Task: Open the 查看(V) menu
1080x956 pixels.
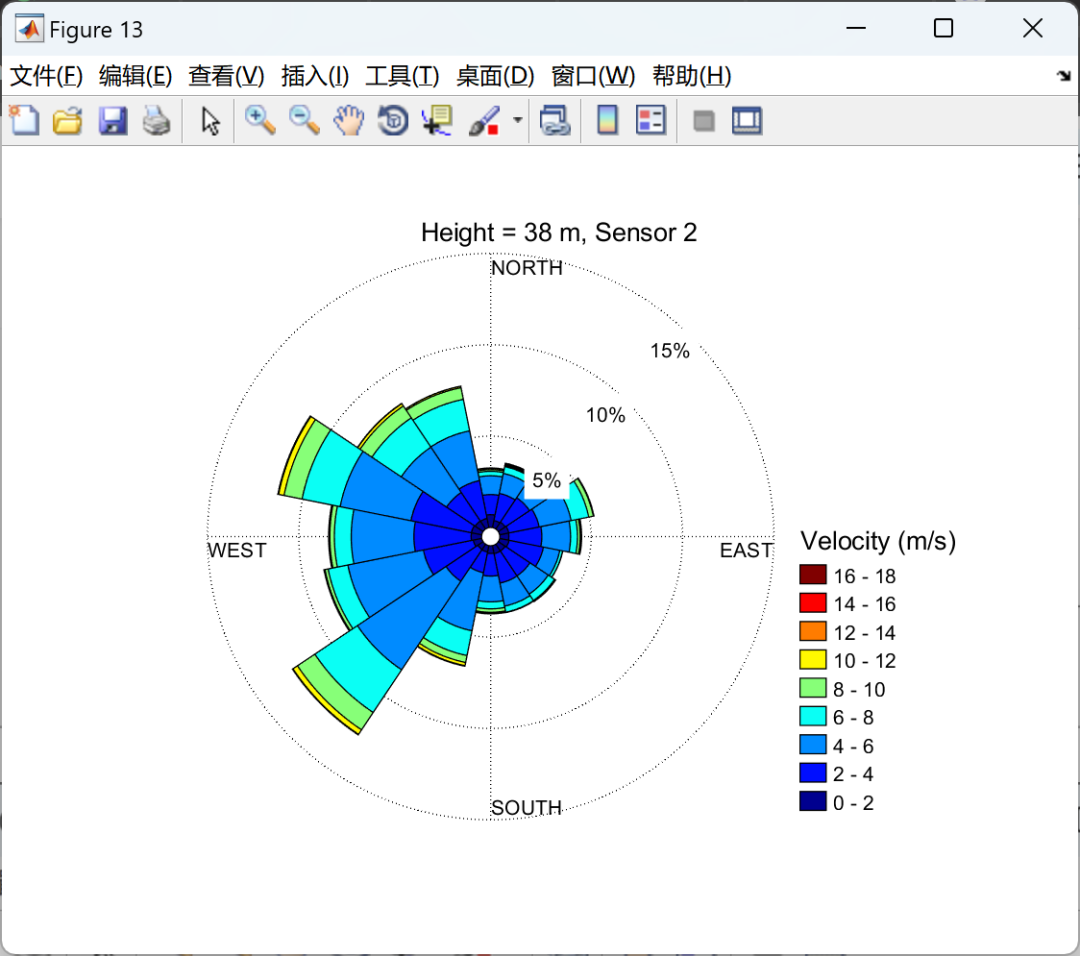Action: tap(226, 76)
